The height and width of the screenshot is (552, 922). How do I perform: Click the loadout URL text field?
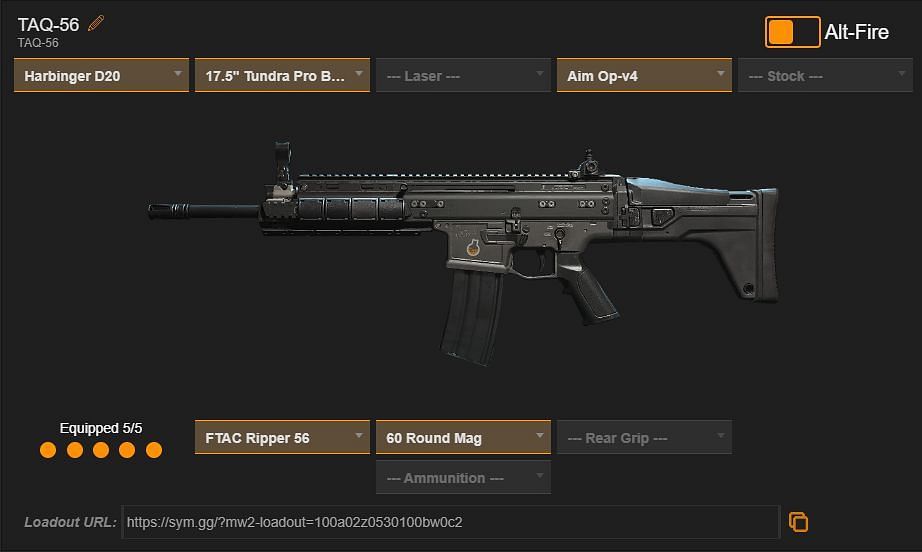point(450,522)
